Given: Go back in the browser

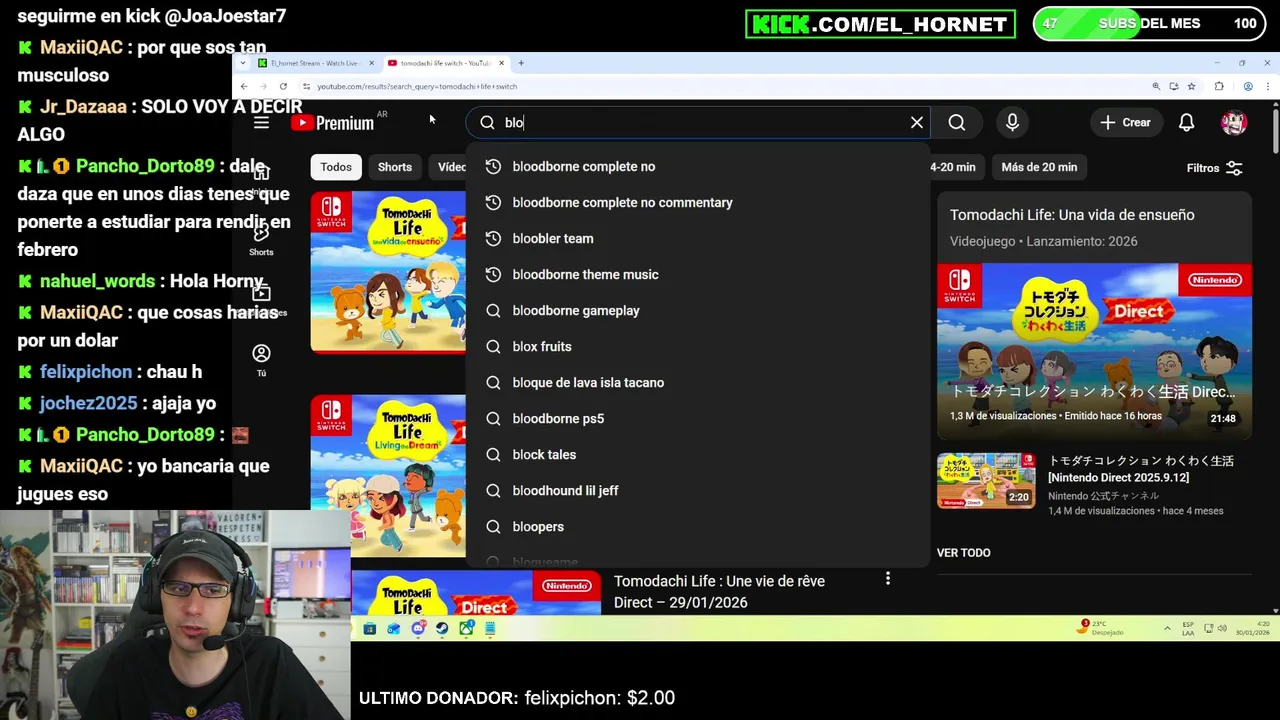Looking at the screenshot, I should point(244,86).
